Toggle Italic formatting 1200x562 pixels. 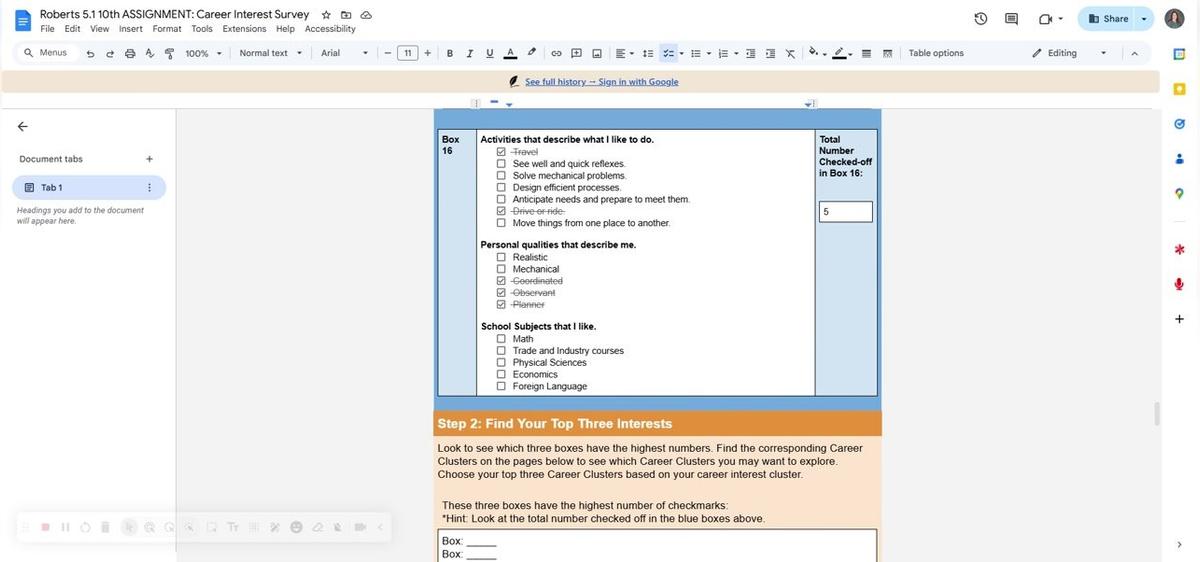pyautogui.click(x=469, y=53)
